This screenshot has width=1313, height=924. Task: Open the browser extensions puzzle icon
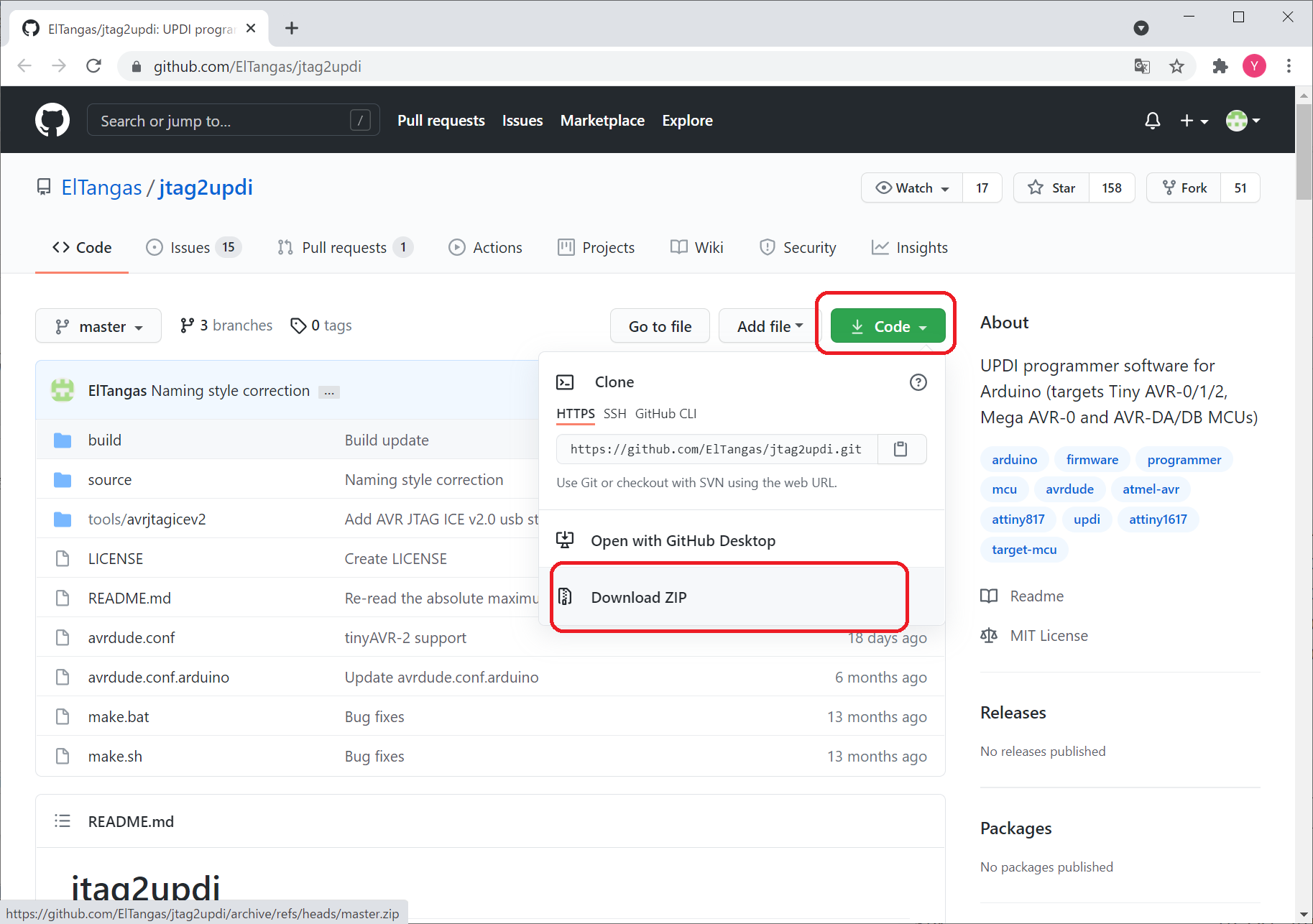[1220, 67]
